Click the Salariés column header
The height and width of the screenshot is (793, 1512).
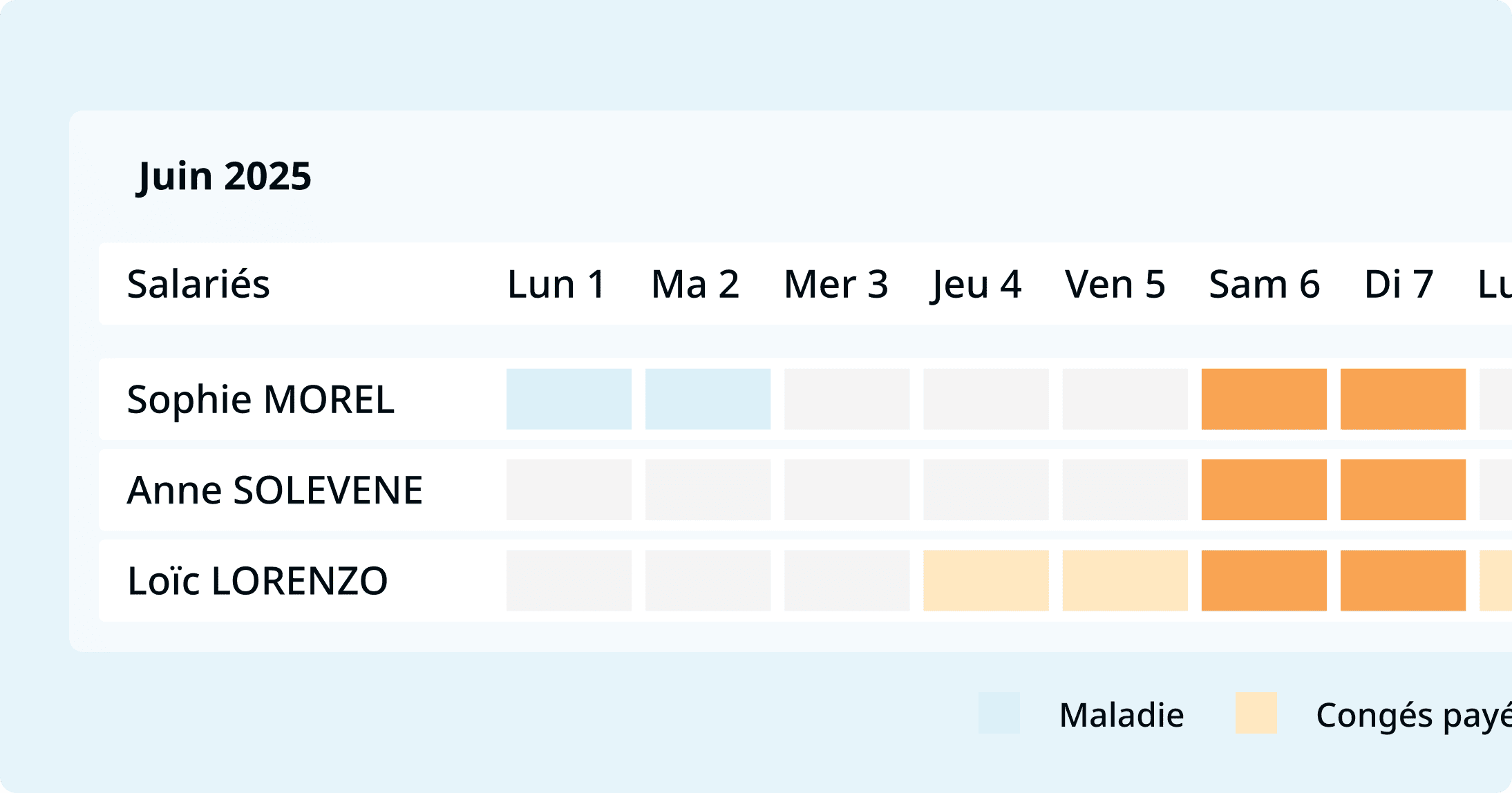(198, 284)
